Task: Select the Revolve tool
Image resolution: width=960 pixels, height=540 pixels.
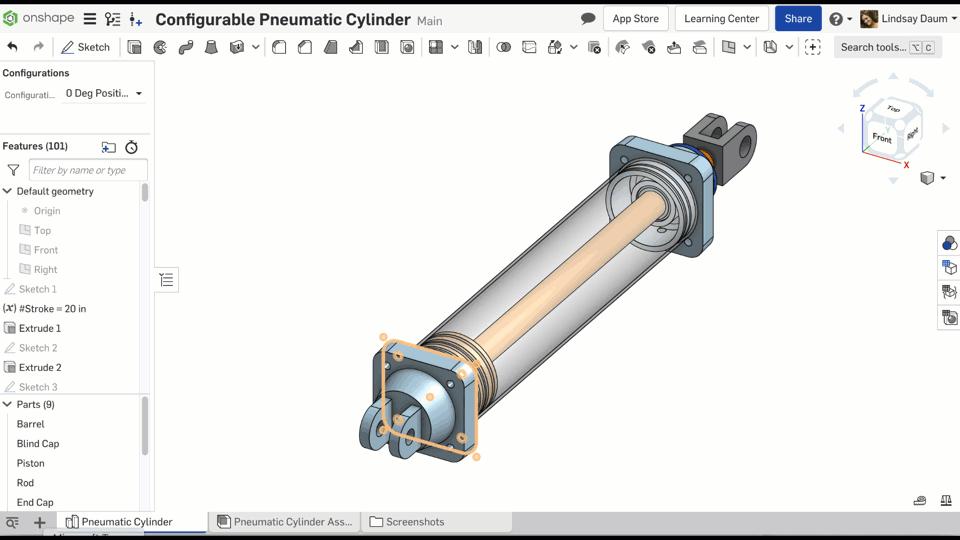Action: click(x=160, y=47)
